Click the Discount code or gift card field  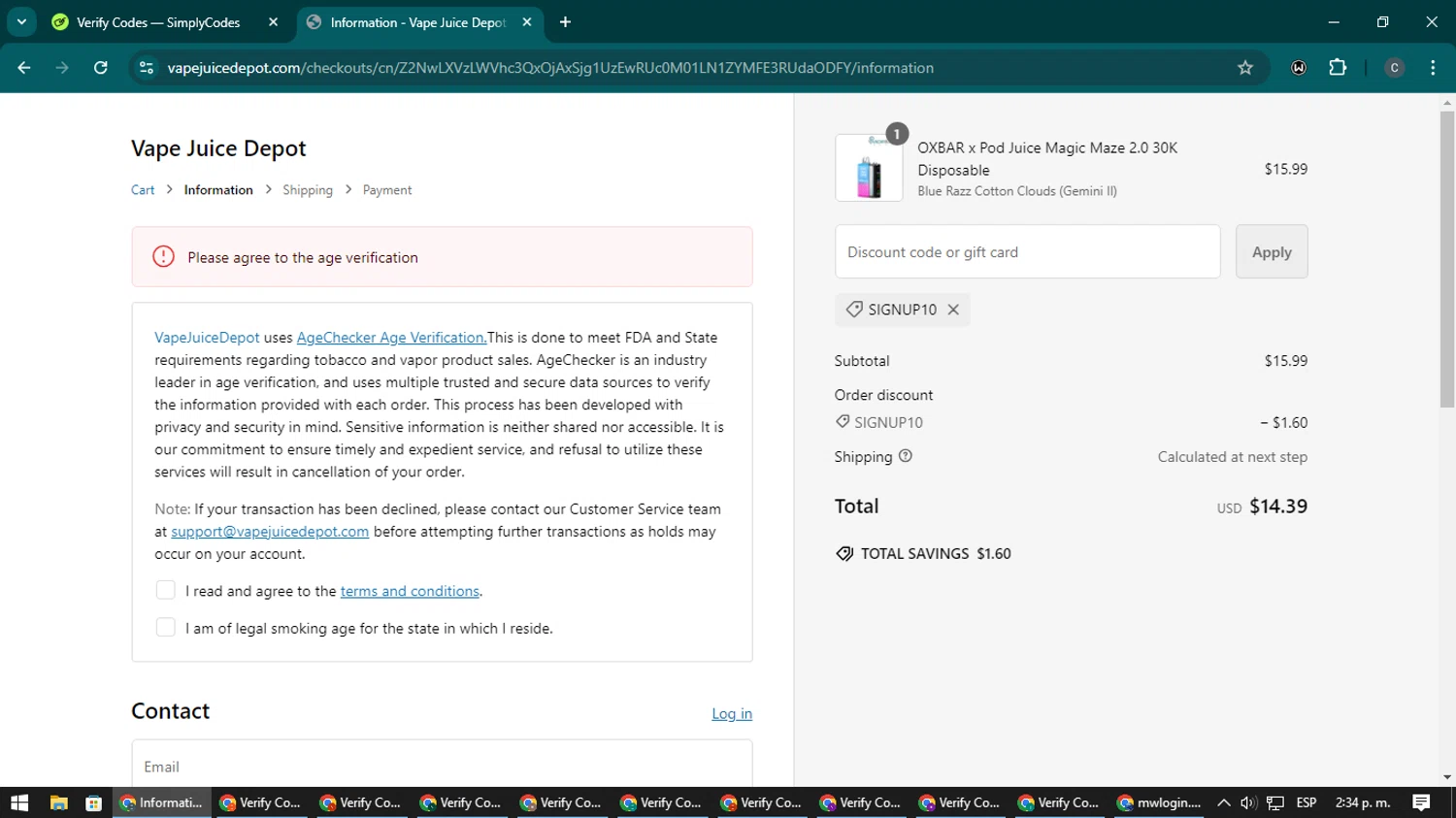[x=1027, y=252]
